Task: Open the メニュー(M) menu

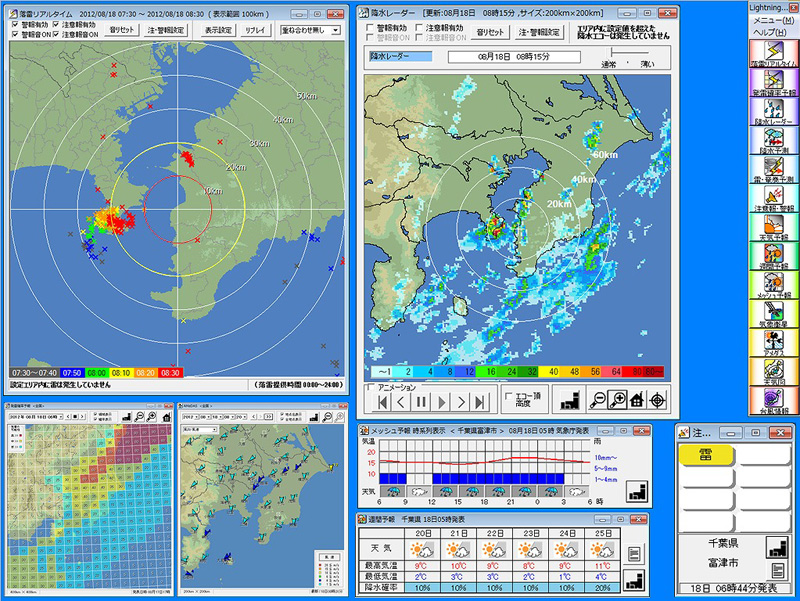Action: click(x=773, y=20)
